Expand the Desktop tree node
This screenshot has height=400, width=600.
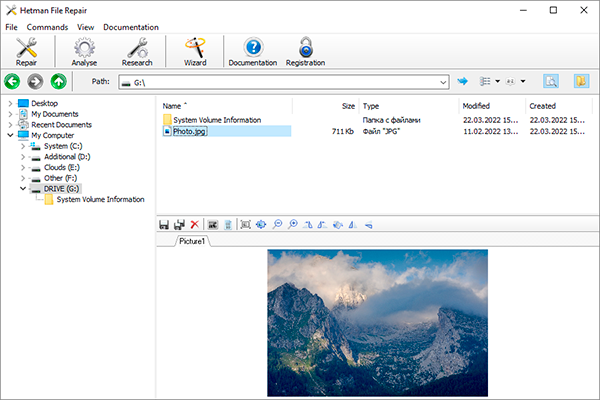point(10,103)
